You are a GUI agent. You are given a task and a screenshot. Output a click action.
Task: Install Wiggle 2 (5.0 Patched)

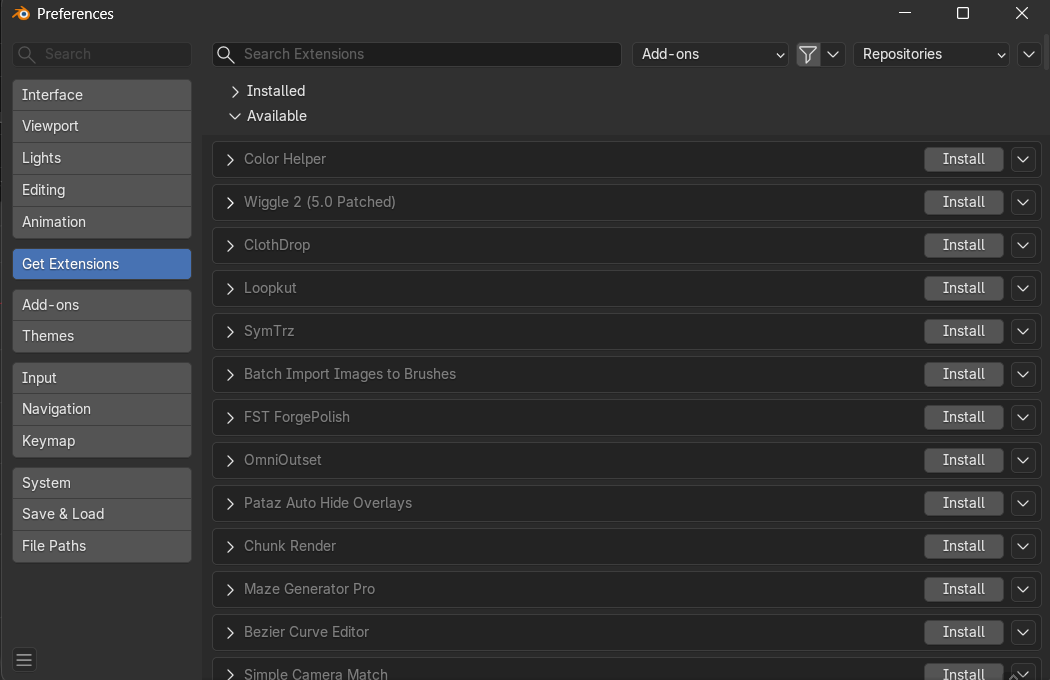964,202
